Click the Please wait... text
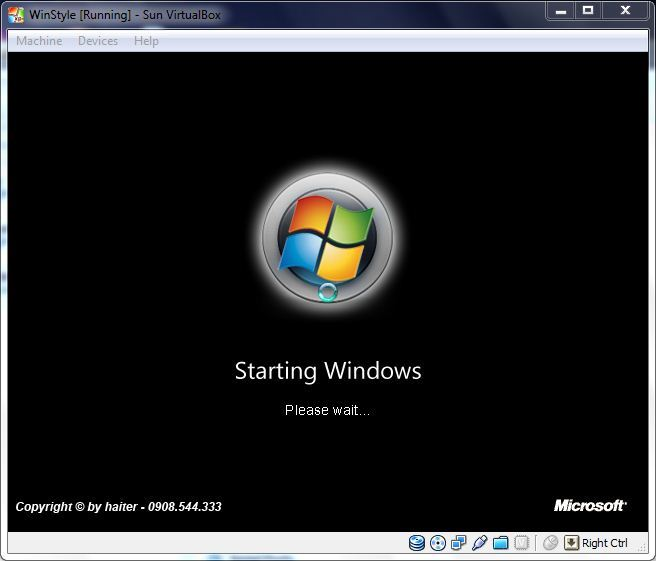This screenshot has width=656, height=561. 328,410
